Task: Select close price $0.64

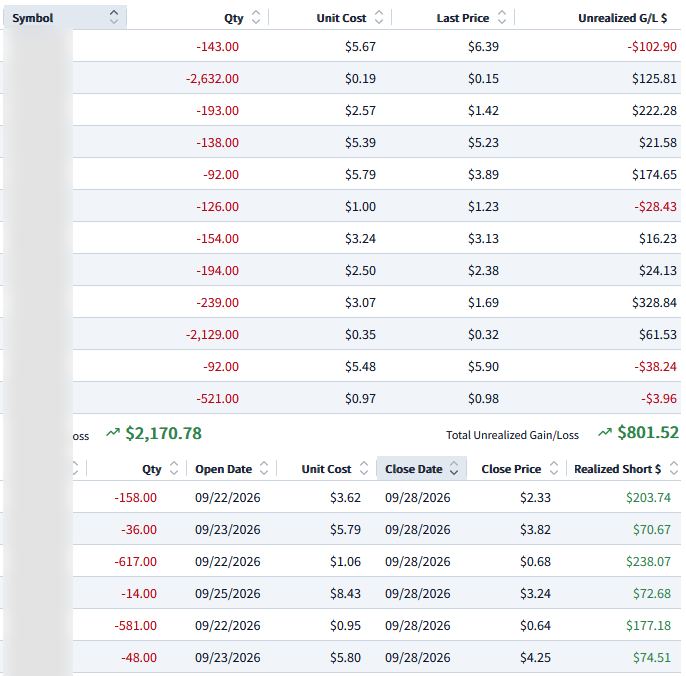Action: pyautogui.click(x=535, y=625)
